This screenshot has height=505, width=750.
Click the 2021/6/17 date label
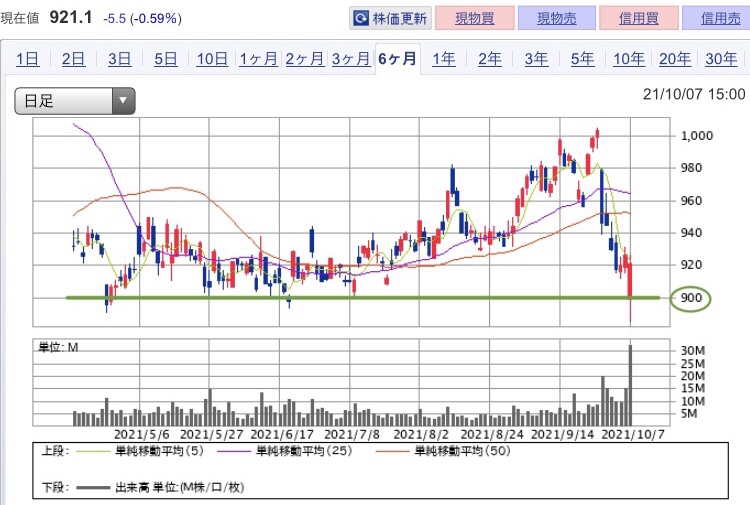click(282, 435)
